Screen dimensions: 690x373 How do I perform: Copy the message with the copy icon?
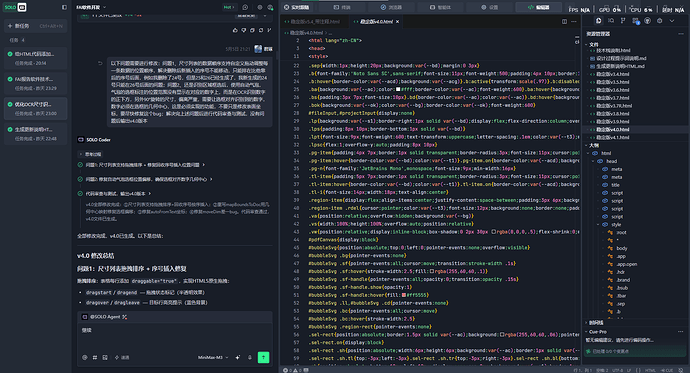tap(252, 30)
